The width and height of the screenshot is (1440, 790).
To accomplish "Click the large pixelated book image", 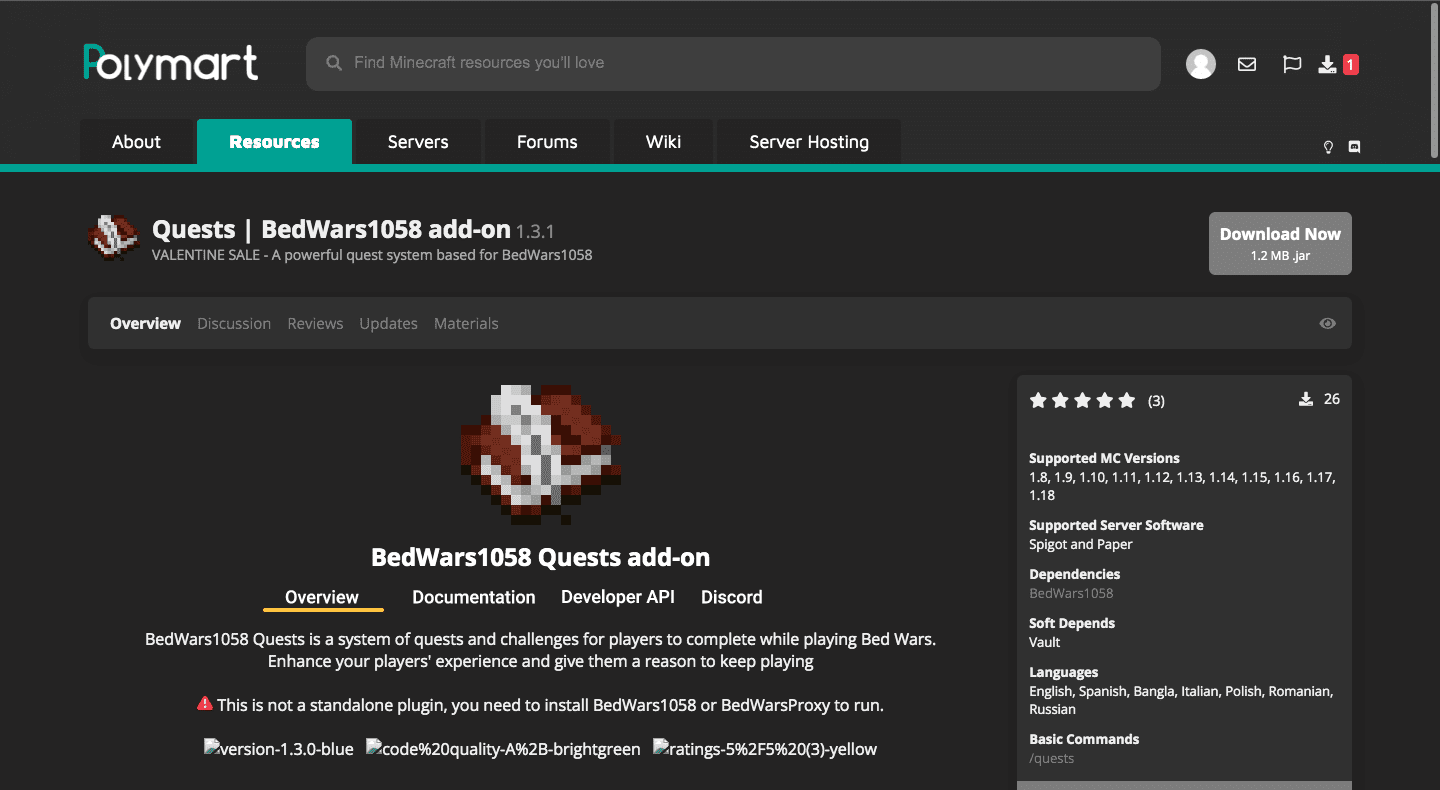I will pos(541,455).
